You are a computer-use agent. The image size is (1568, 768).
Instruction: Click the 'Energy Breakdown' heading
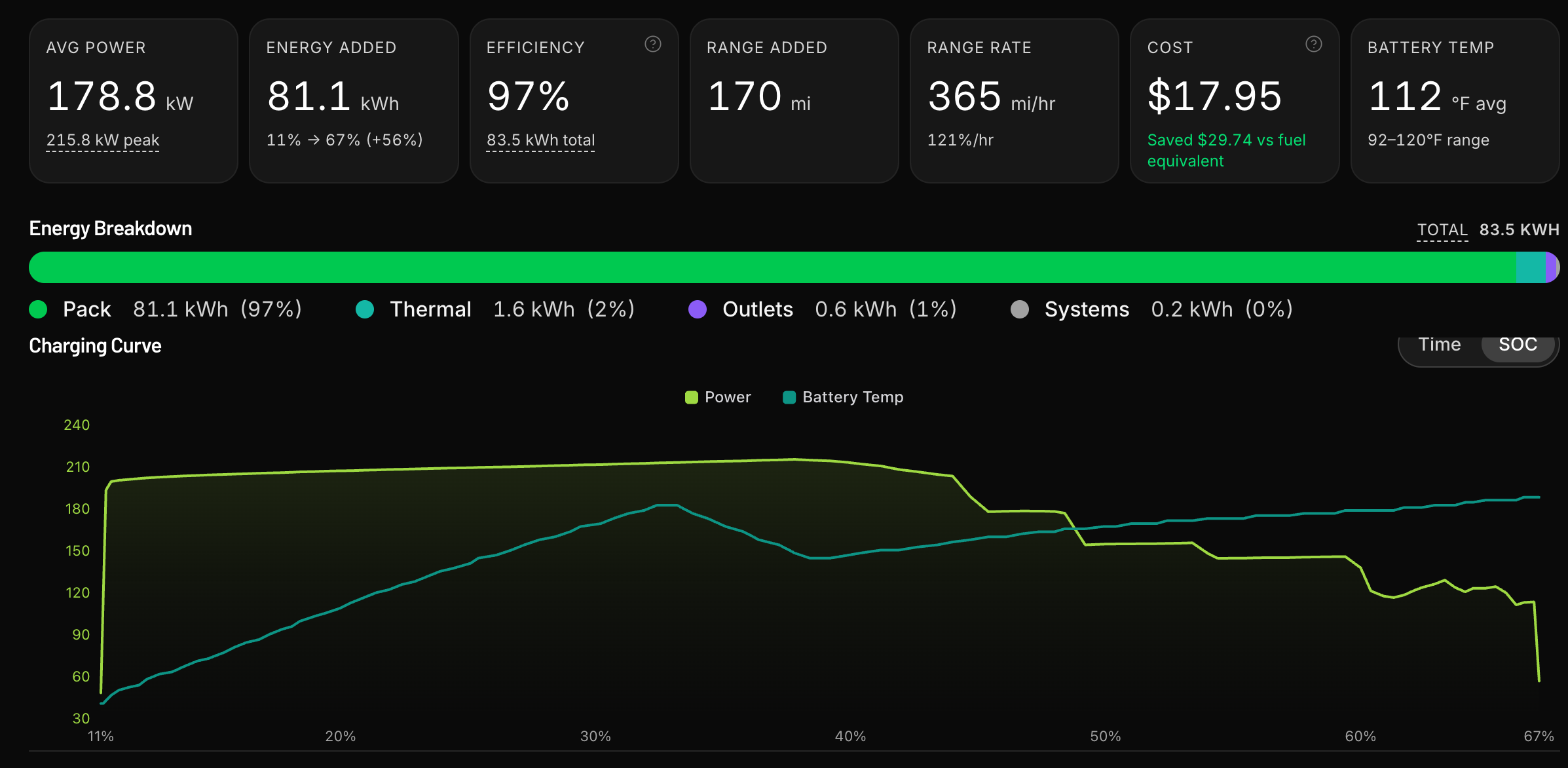[111, 229]
